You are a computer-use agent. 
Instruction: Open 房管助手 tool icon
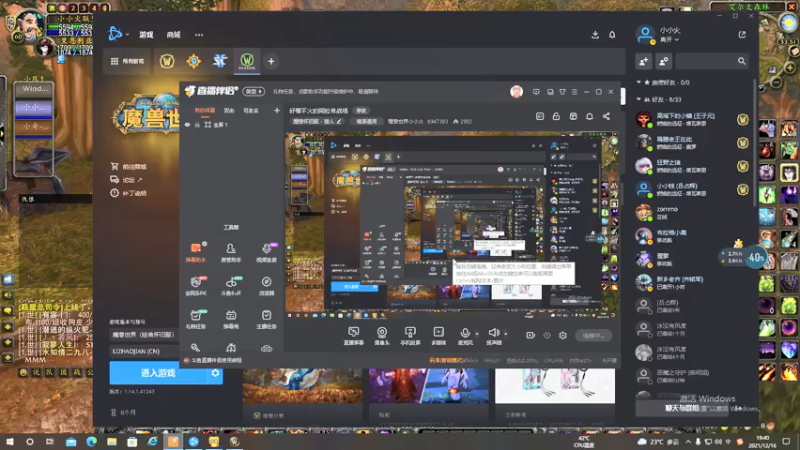click(231, 252)
